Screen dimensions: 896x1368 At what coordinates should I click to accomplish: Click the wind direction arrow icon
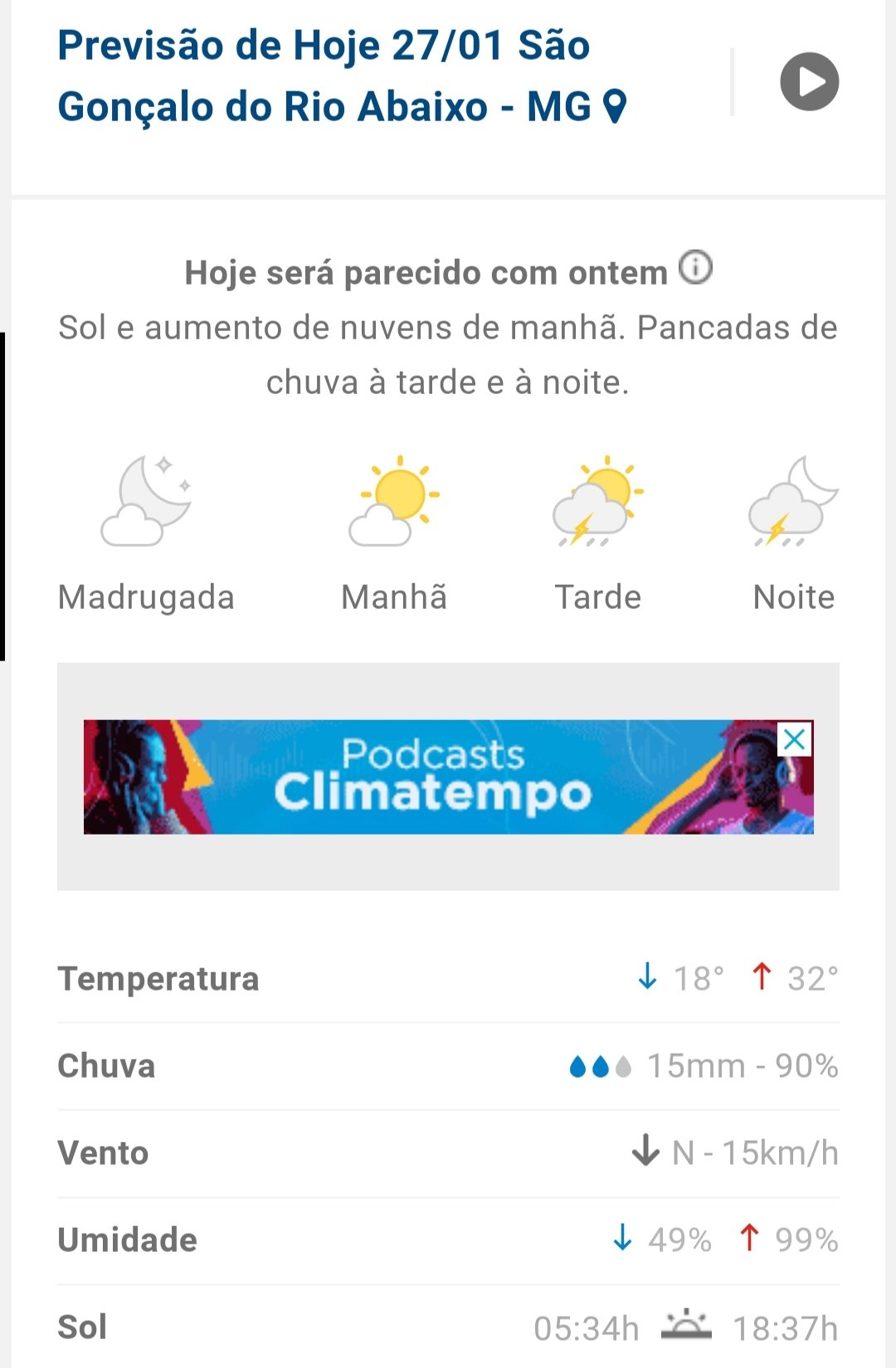pyautogui.click(x=645, y=1152)
